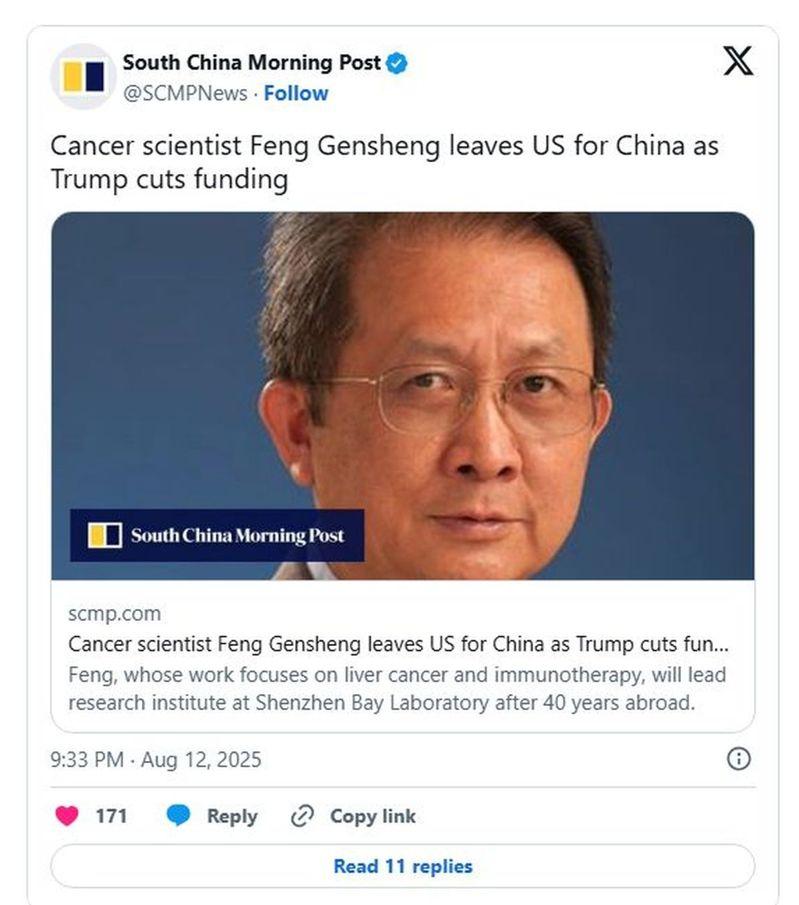The width and height of the screenshot is (799, 905).
Task: Click the Reply label
Action: pos(232,816)
